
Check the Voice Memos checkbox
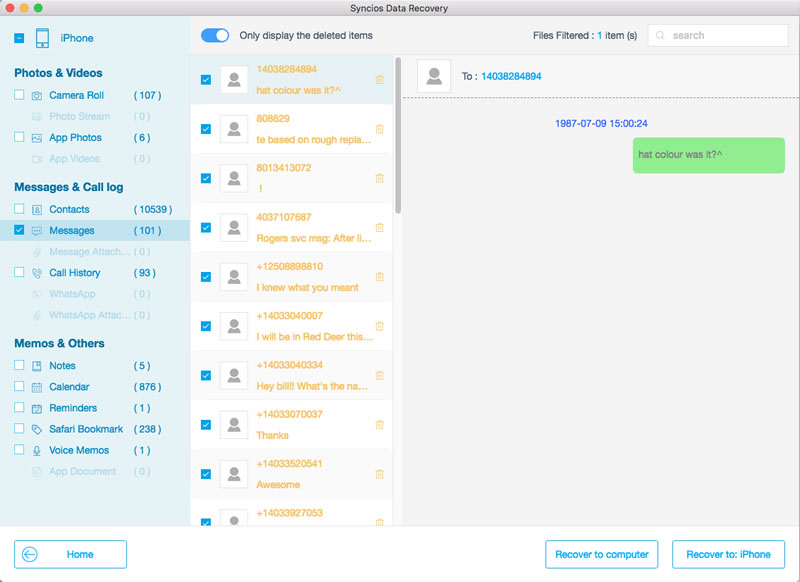(19, 449)
